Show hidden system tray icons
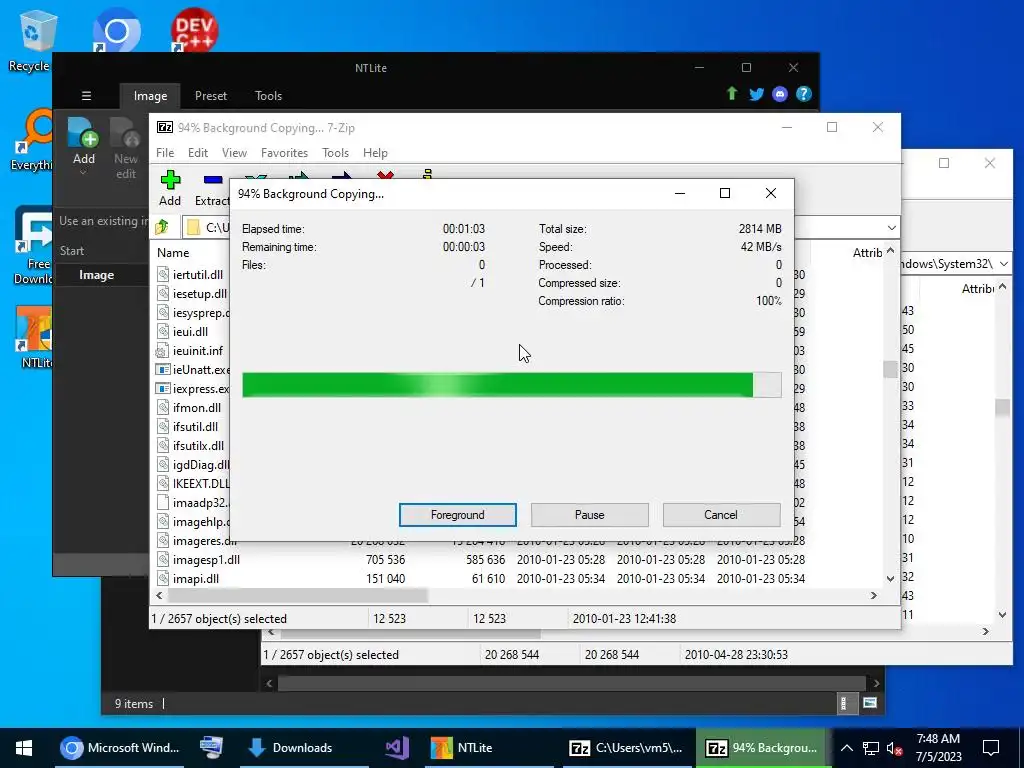The height and width of the screenshot is (768, 1024). click(846, 748)
